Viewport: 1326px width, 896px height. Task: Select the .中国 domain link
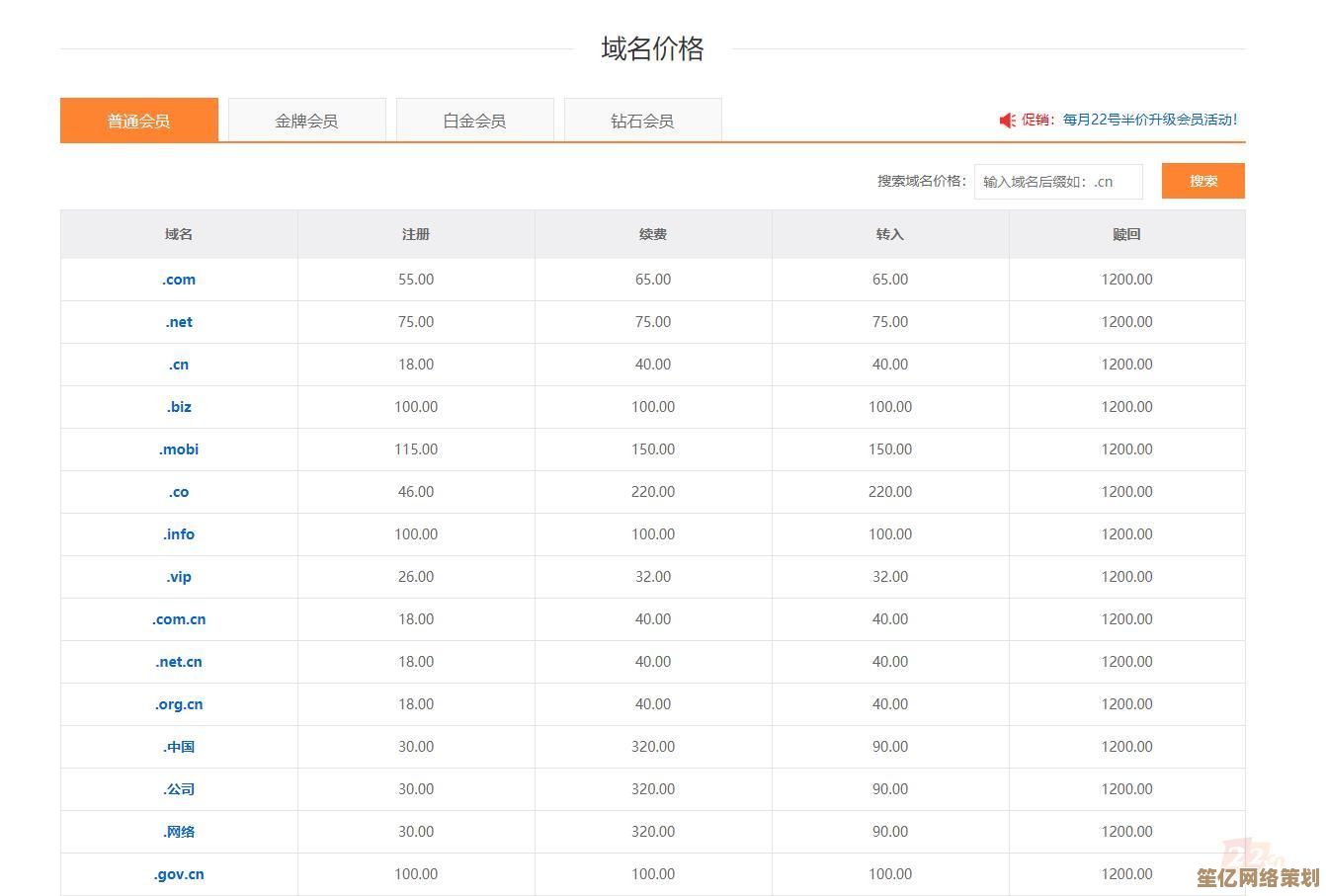coord(179,747)
